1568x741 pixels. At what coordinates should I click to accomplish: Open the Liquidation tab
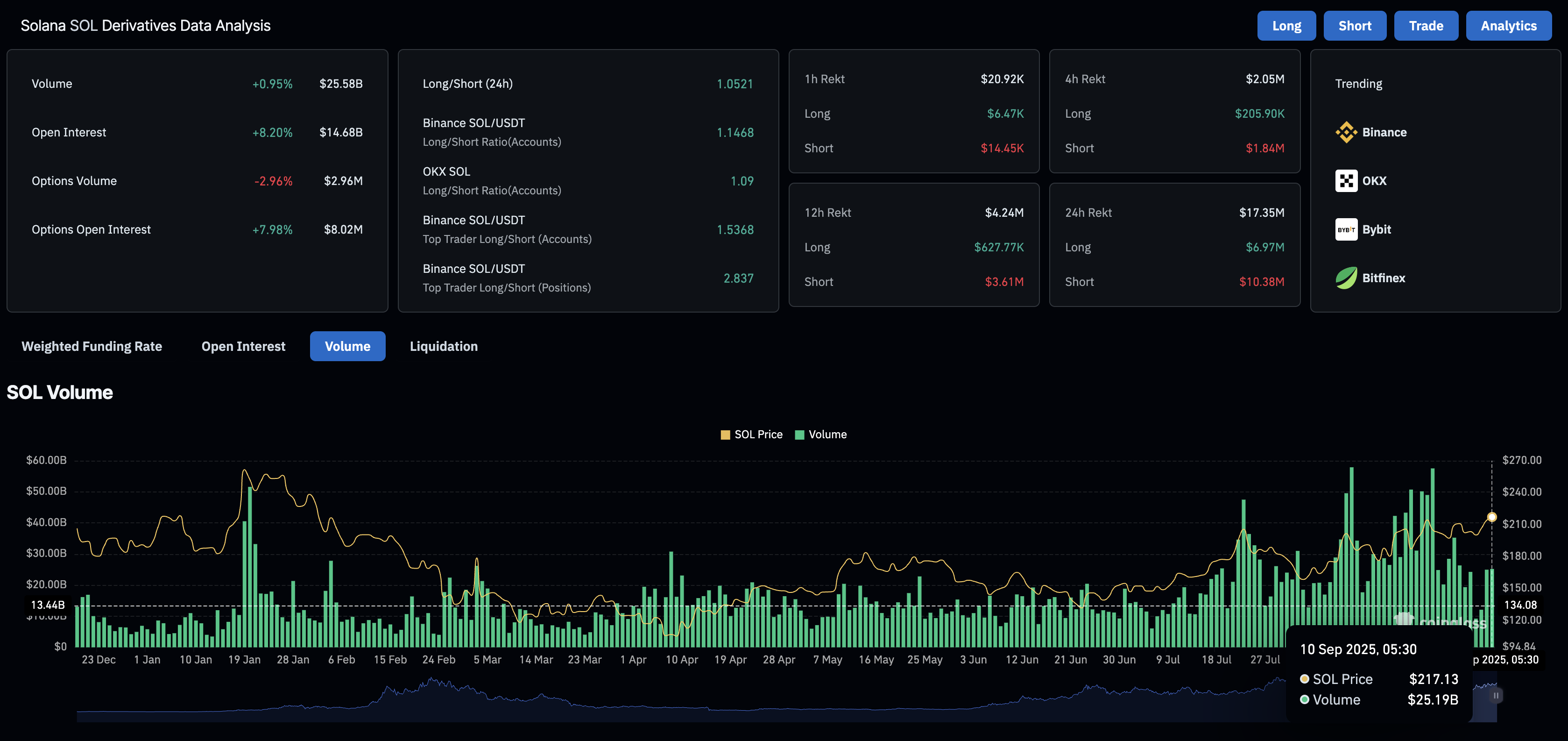443,347
